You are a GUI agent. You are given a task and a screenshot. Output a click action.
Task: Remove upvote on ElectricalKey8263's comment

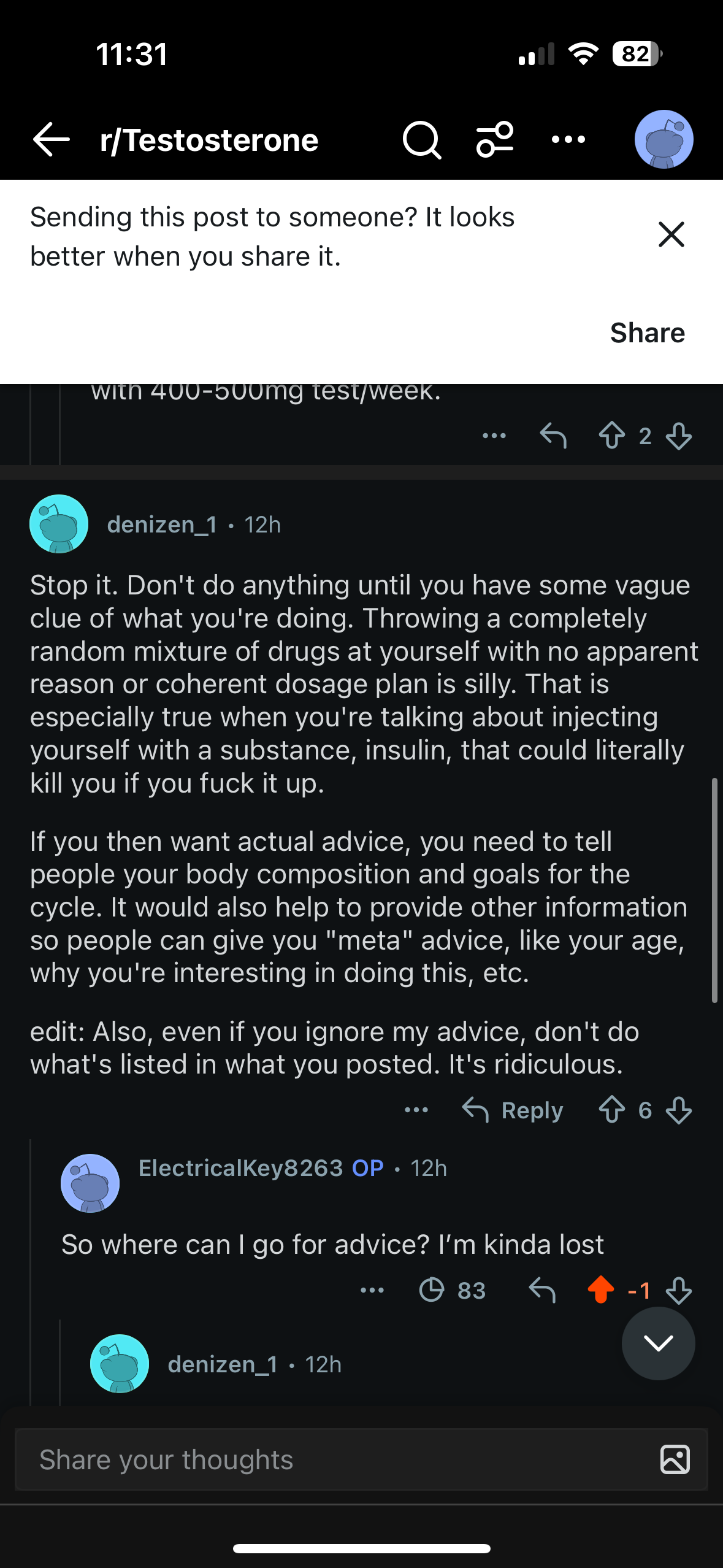click(601, 1290)
